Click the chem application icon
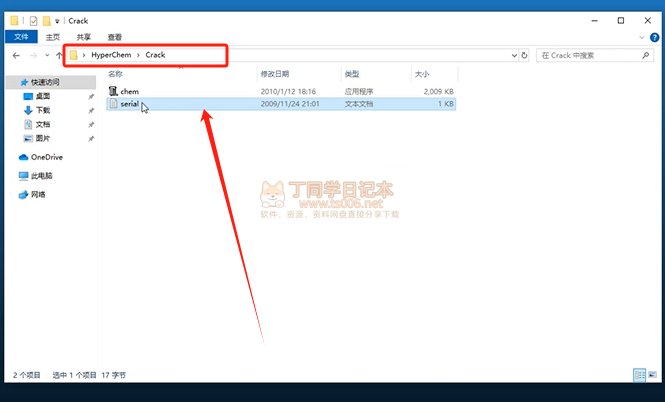Screen dimensions: 665x402 (x=113, y=91)
